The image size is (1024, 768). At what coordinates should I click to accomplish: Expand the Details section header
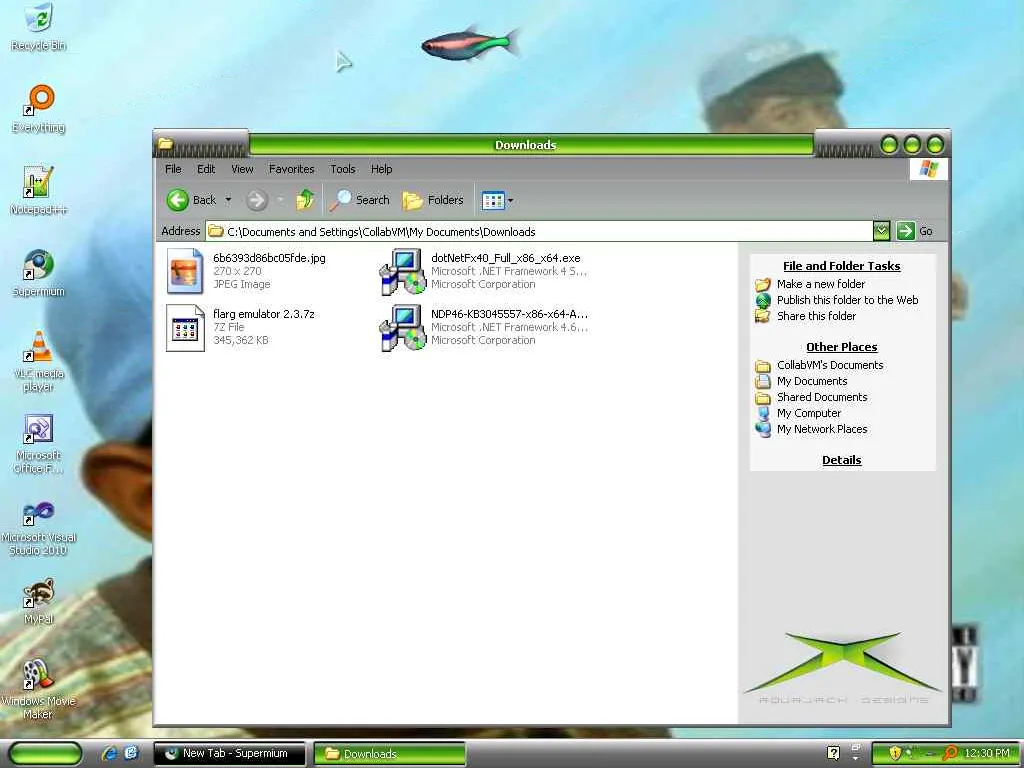point(841,460)
